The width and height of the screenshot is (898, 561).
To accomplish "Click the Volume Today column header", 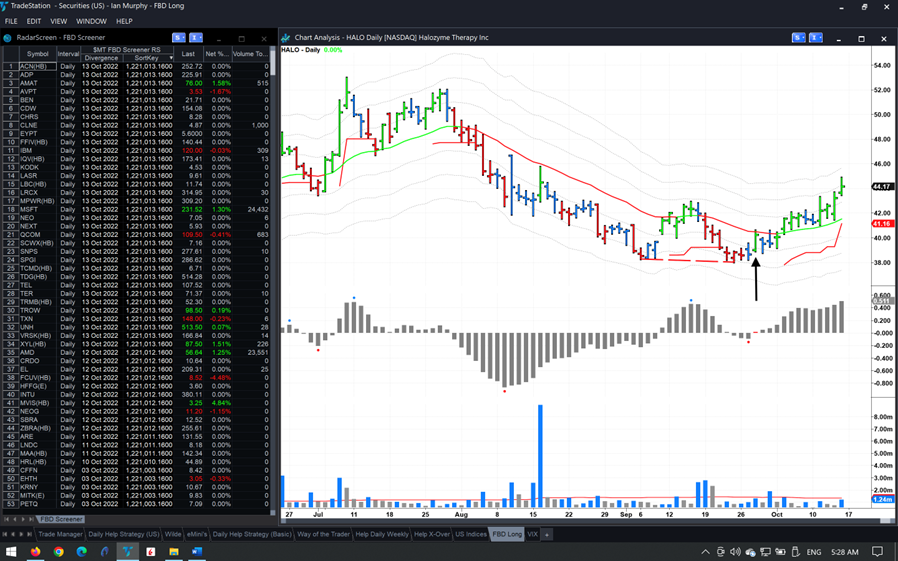I will [x=250, y=54].
